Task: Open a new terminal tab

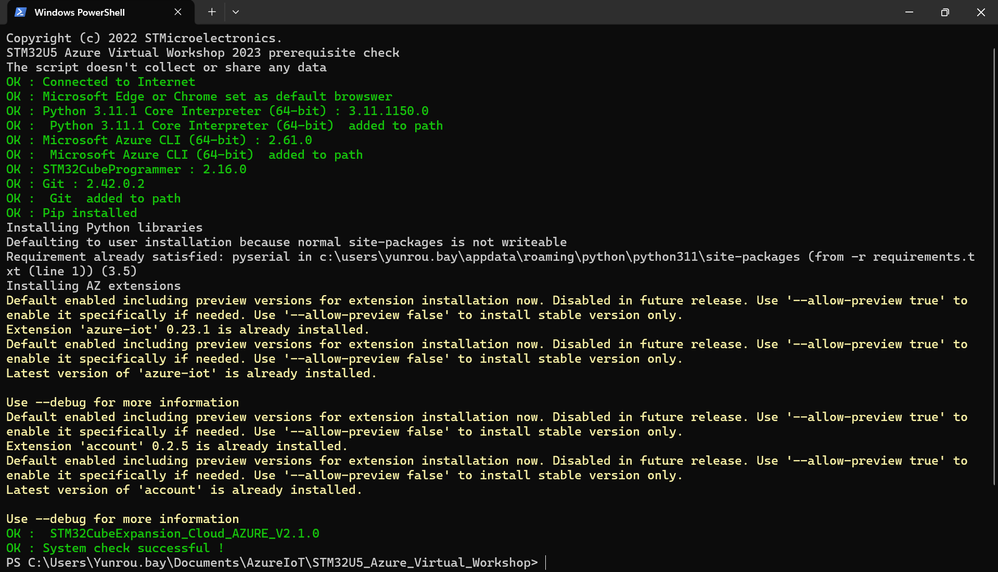Action: click(212, 13)
